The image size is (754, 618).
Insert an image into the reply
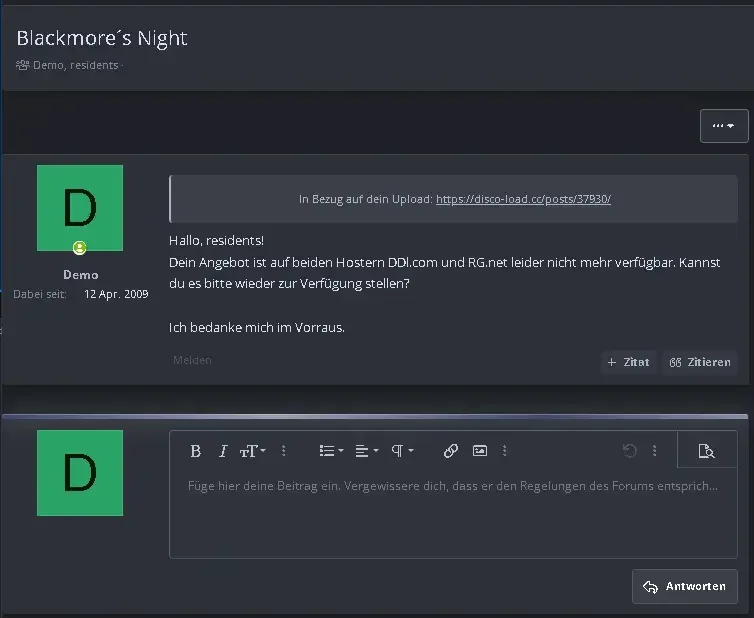(x=480, y=451)
